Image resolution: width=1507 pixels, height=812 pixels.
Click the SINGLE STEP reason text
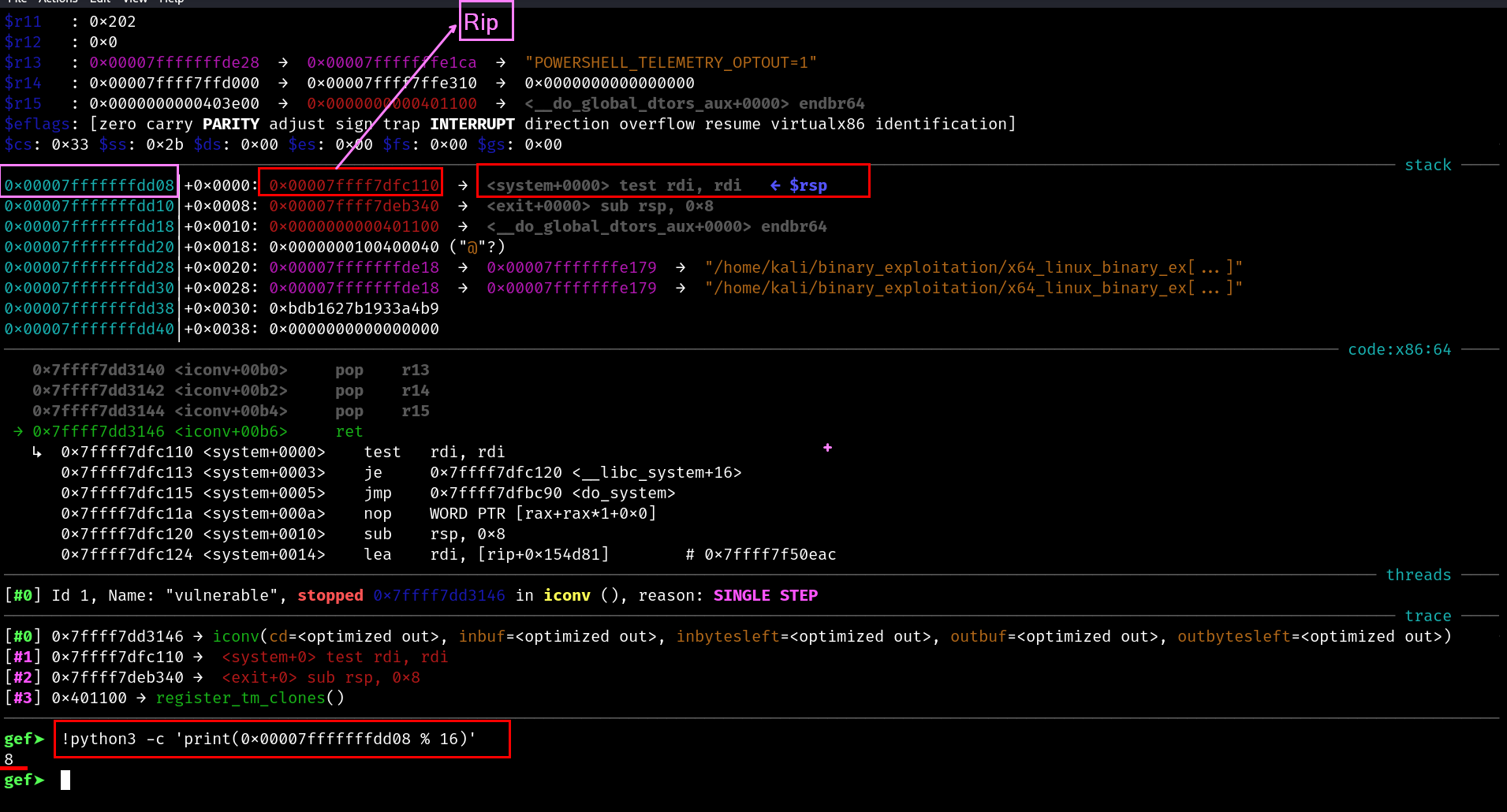pos(765,595)
